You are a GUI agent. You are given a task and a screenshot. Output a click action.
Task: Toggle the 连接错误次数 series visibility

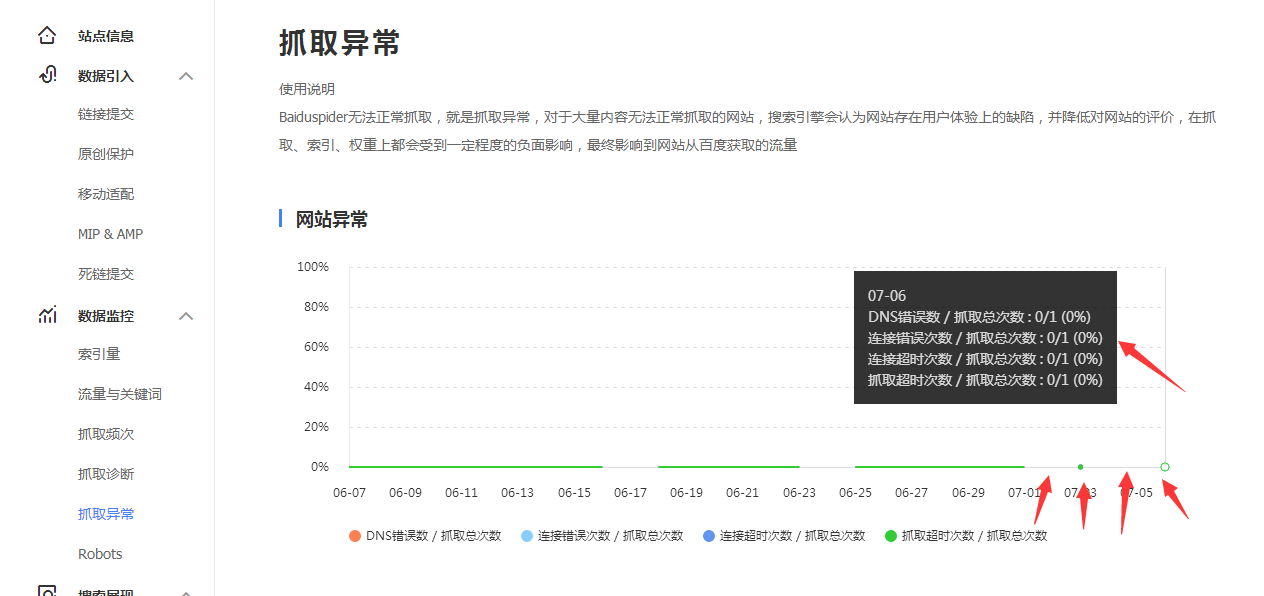(603, 535)
